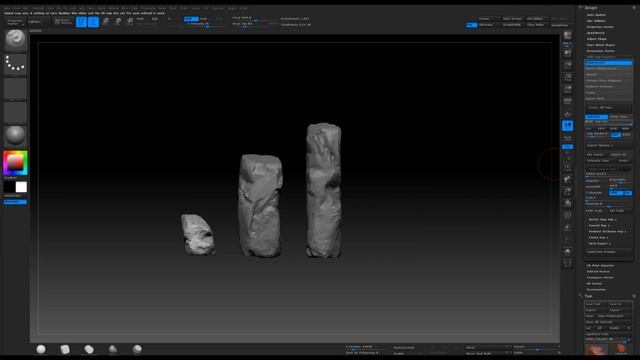Click Create All Maps button
This screenshot has height=360, width=640.
608,107
